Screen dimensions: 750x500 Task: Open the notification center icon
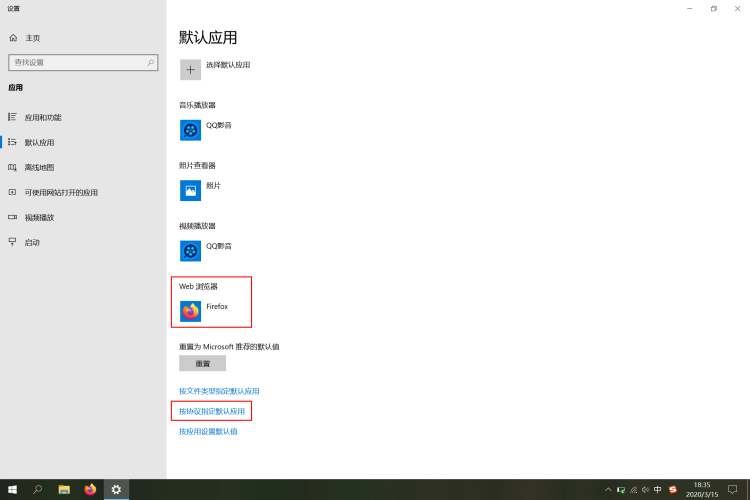(x=732, y=489)
